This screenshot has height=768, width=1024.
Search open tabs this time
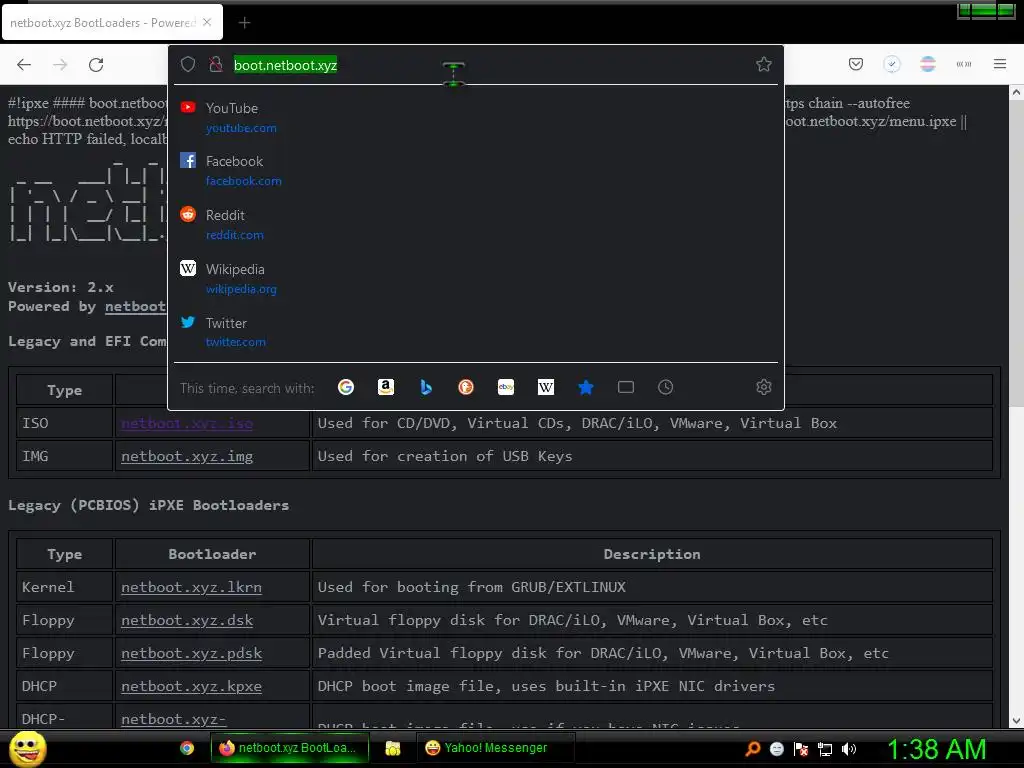pos(626,387)
